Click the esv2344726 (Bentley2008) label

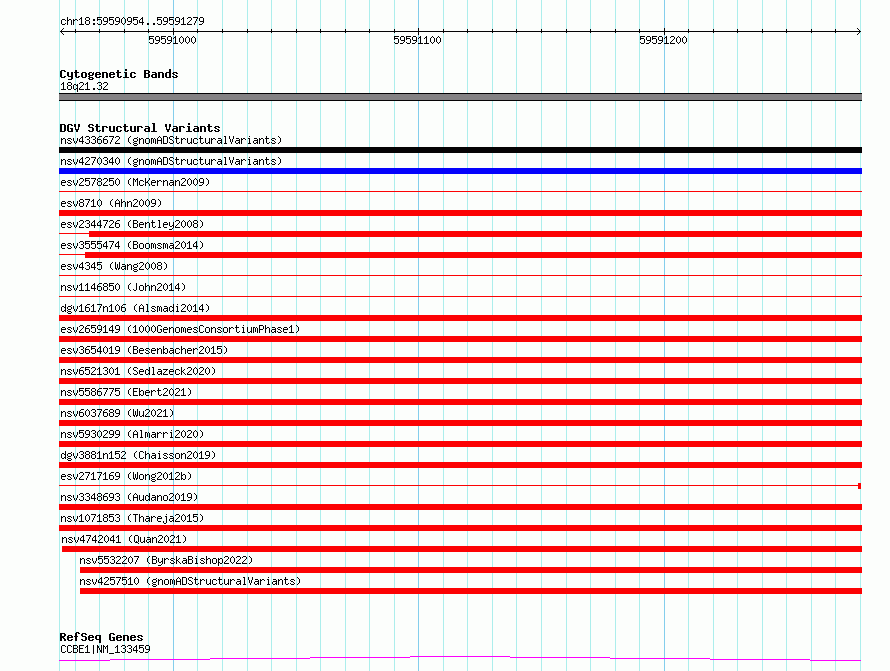coord(132,224)
